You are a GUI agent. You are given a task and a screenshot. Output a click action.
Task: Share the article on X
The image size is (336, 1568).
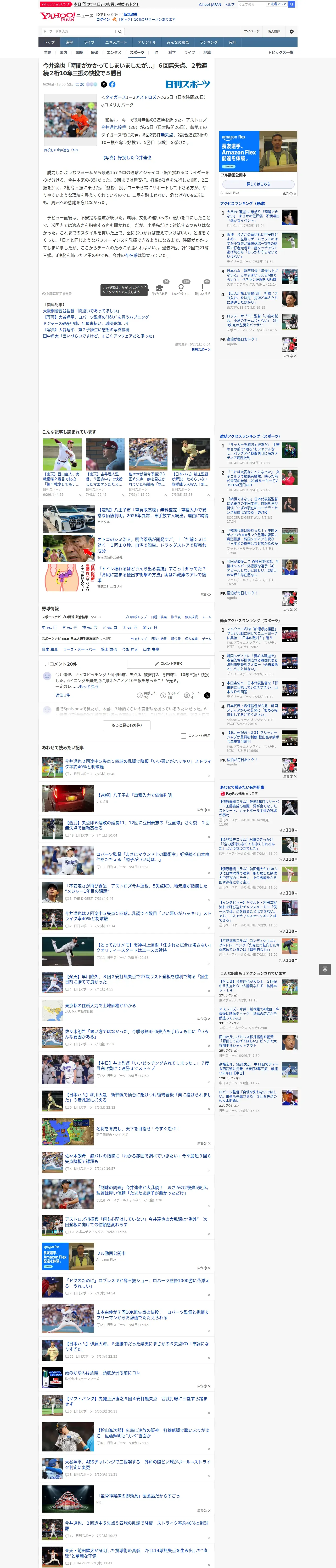pos(104,85)
